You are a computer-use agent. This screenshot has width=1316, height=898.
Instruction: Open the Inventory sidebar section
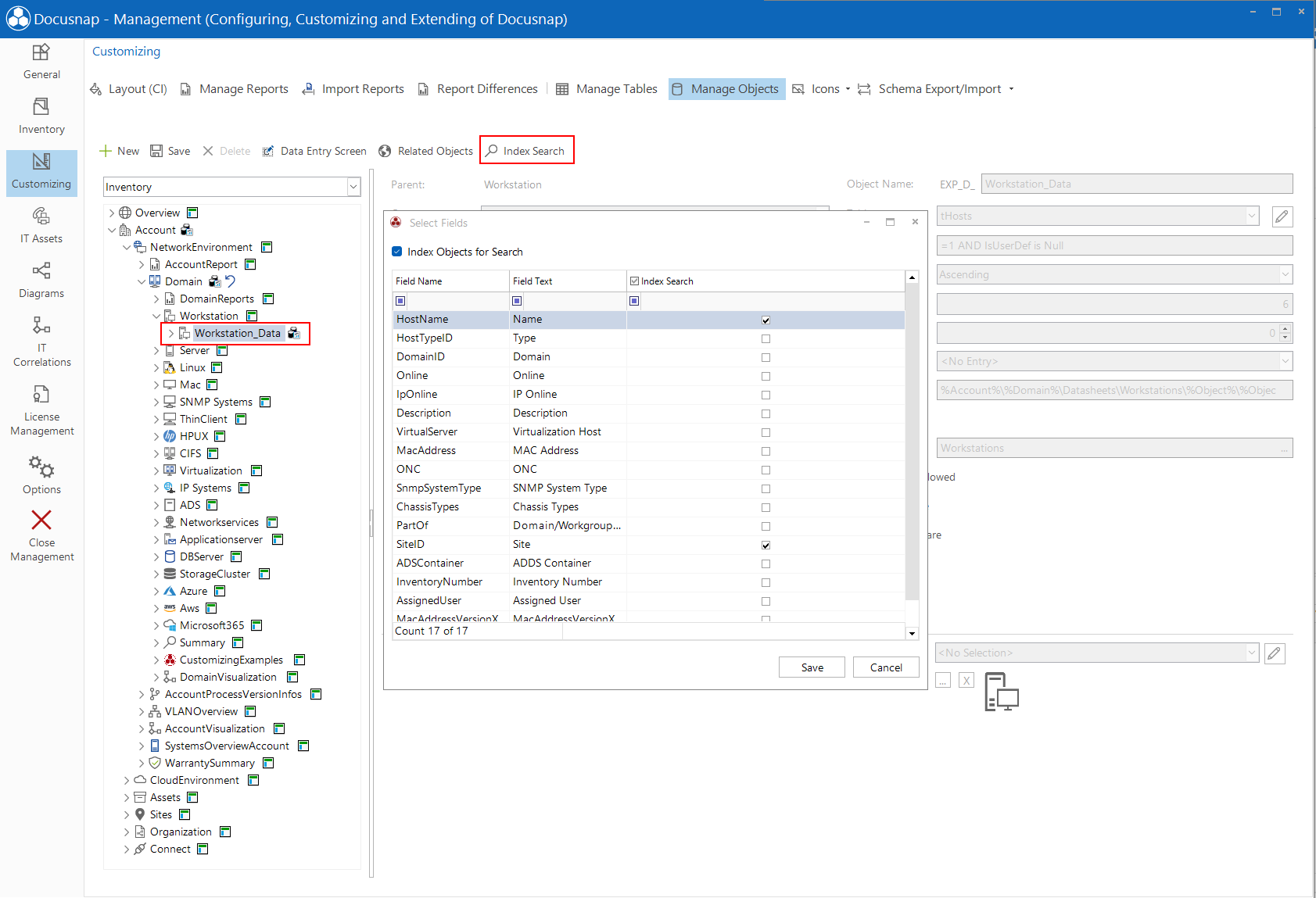[41, 116]
